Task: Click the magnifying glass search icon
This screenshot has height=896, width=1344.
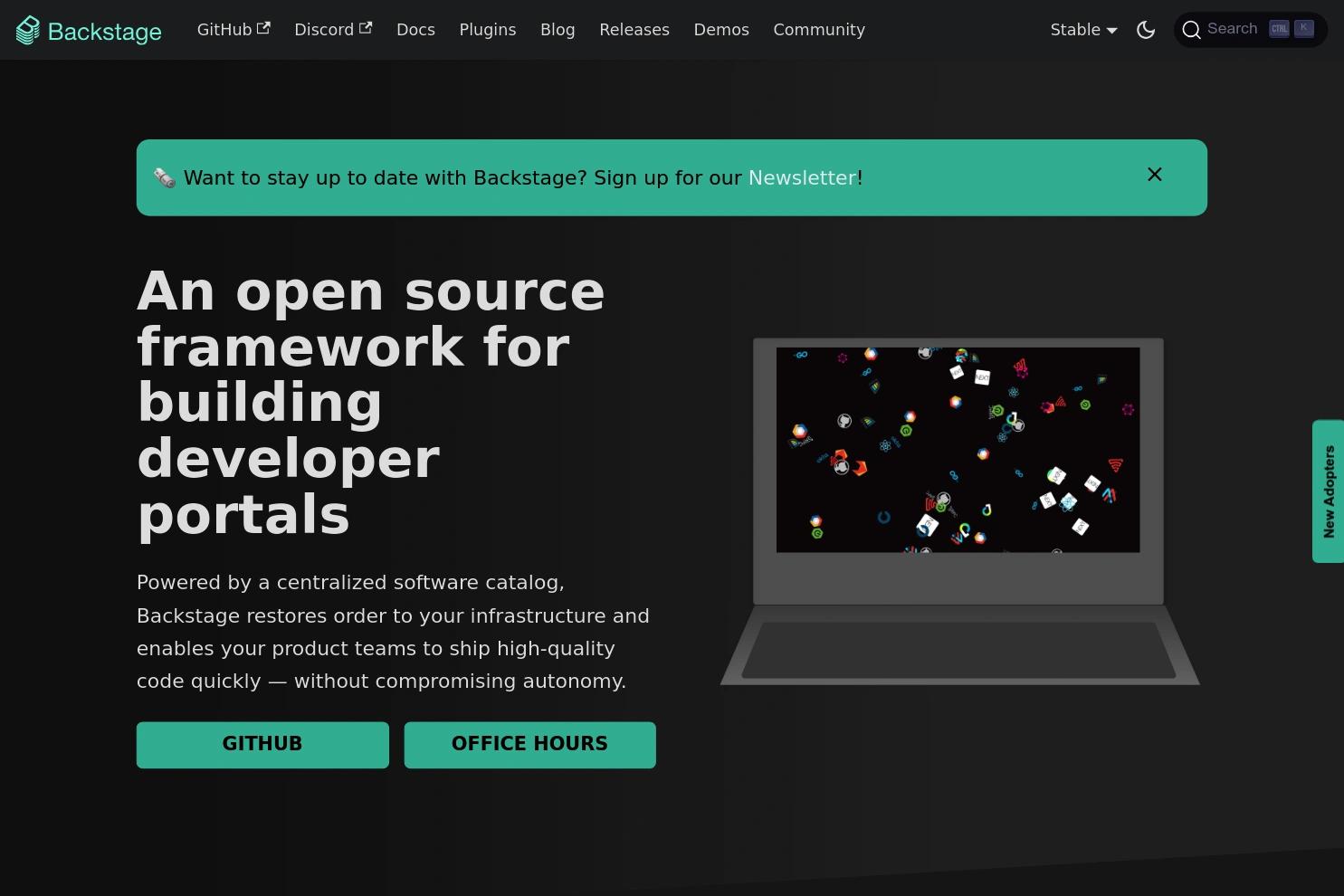Action: point(1191,30)
